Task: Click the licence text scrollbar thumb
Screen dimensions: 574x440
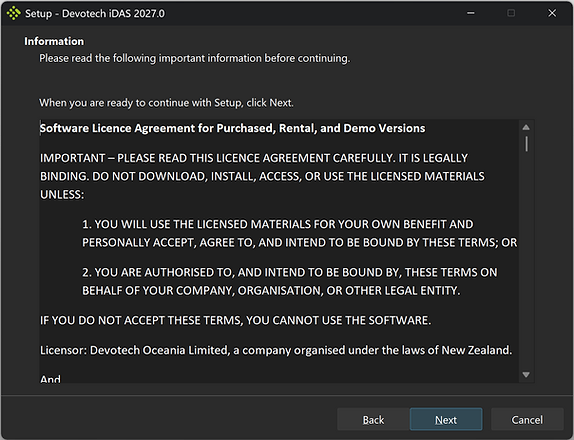Action: click(x=526, y=143)
